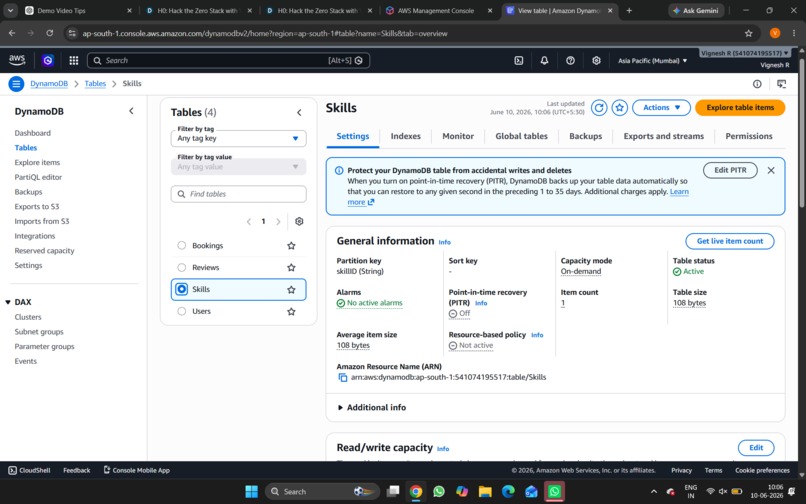Switch to the Backups tab
This screenshot has width=806, height=504.
click(x=585, y=136)
